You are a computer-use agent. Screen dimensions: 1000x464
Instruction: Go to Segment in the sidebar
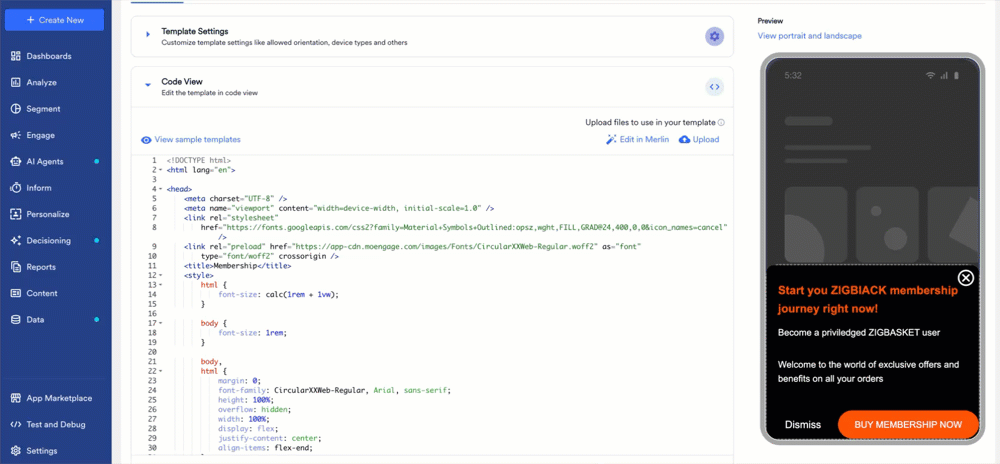tap(43, 109)
